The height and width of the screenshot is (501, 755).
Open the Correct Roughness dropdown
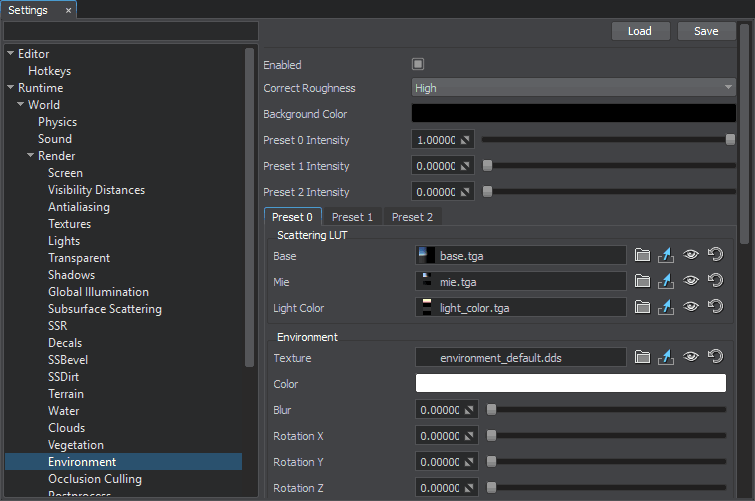(x=574, y=88)
